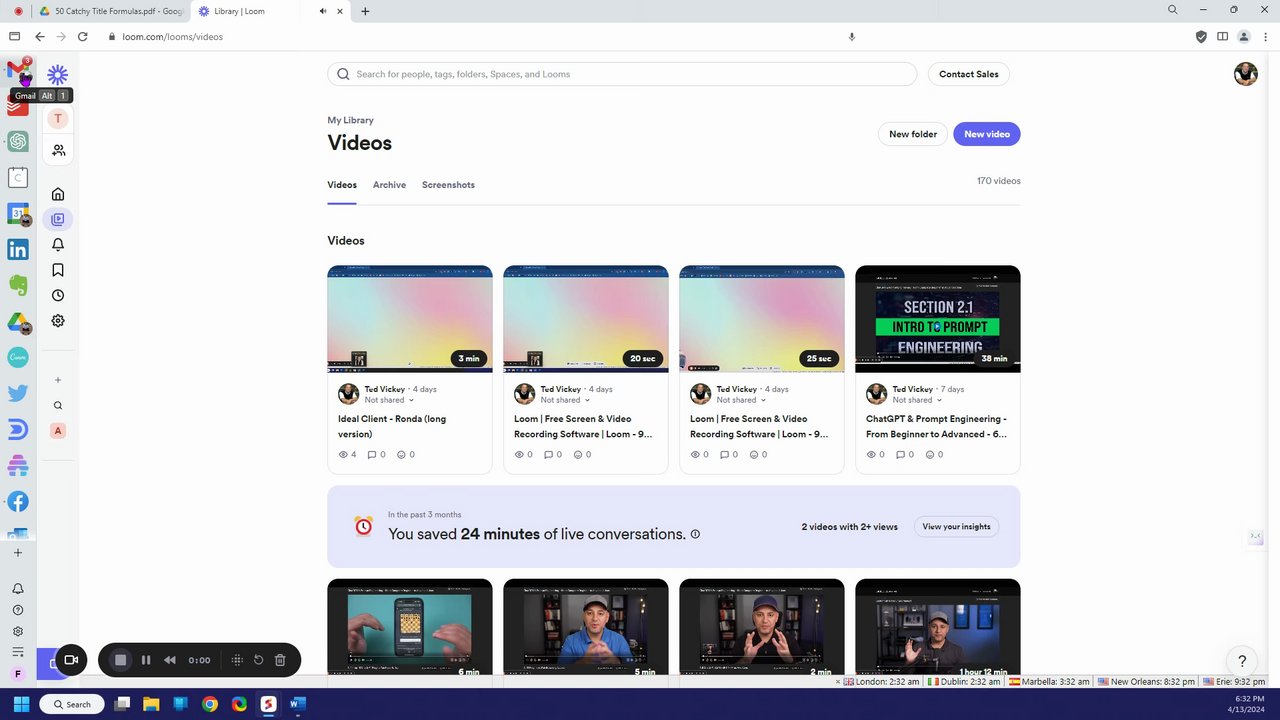Screen dimensions: 1280x720
Task: Expand Not shared on the 25 sec video
Action: coord(741,400)
